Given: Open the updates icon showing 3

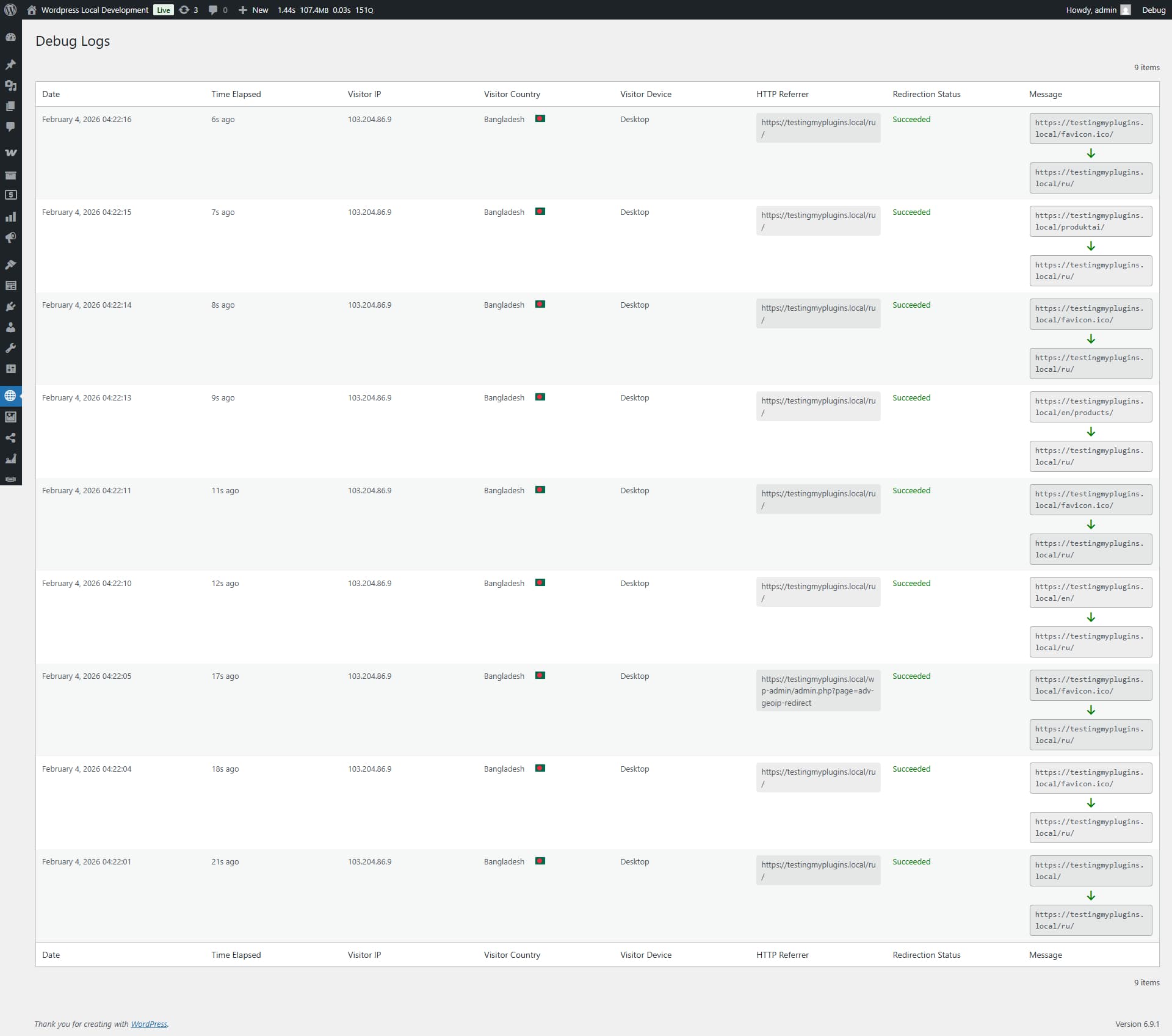Looking at the screenshot, I should (188, 10).
